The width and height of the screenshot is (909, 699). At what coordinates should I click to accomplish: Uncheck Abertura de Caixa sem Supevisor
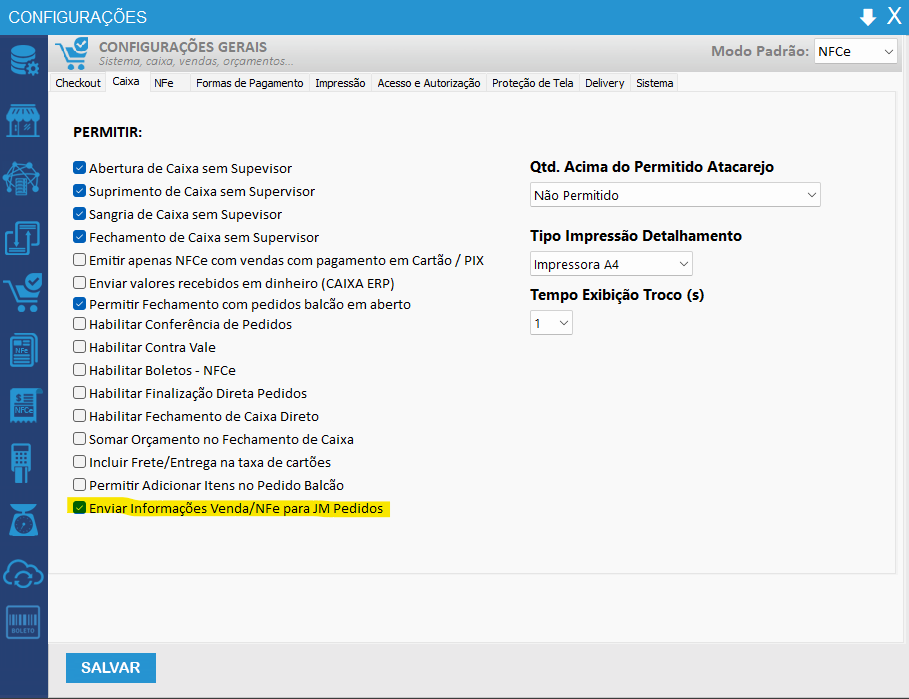pyautogui.click(x=80, y=169)
